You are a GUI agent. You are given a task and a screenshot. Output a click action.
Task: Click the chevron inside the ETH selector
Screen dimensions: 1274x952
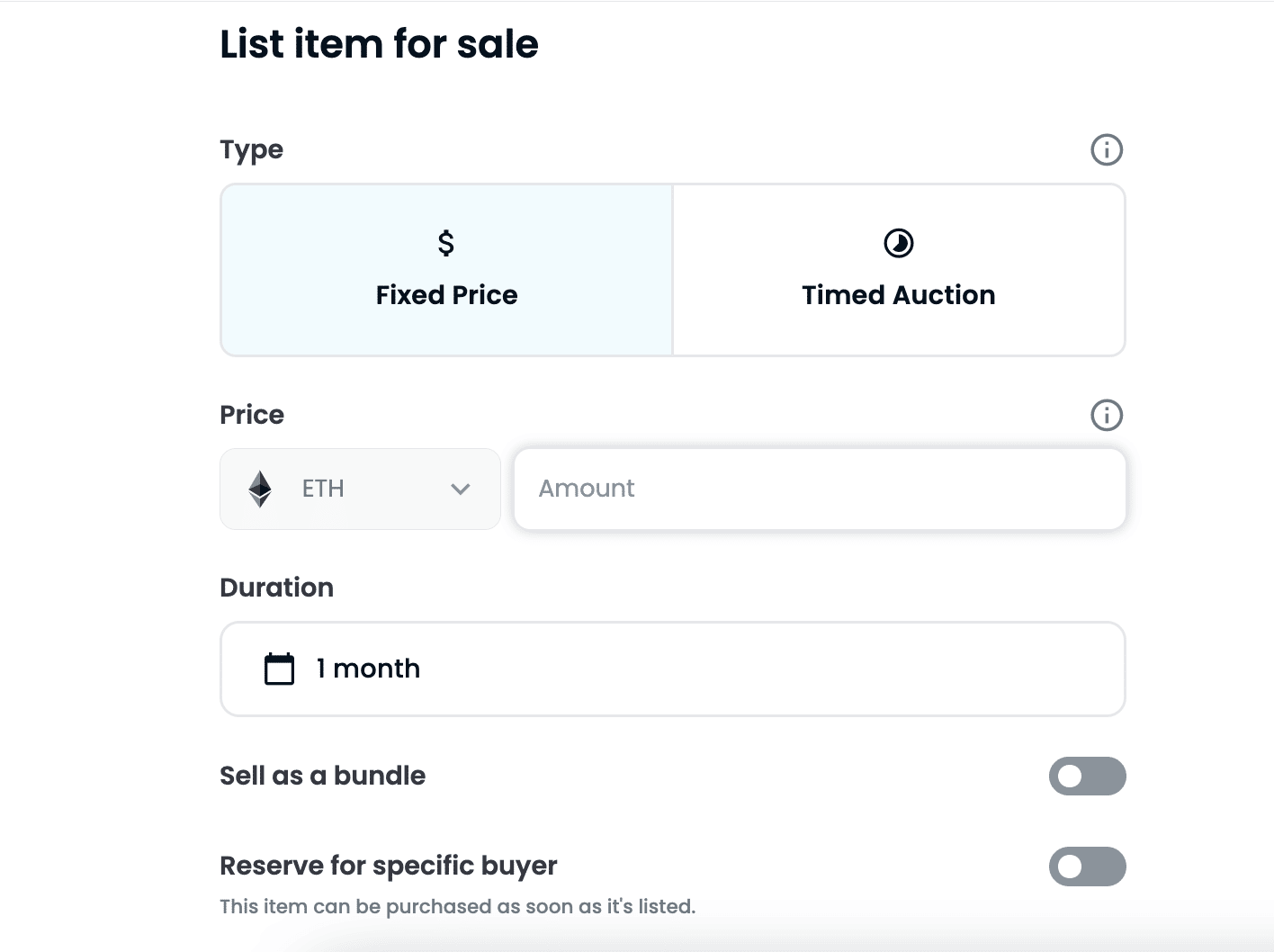pyautogui.click(x=461, y=489)
